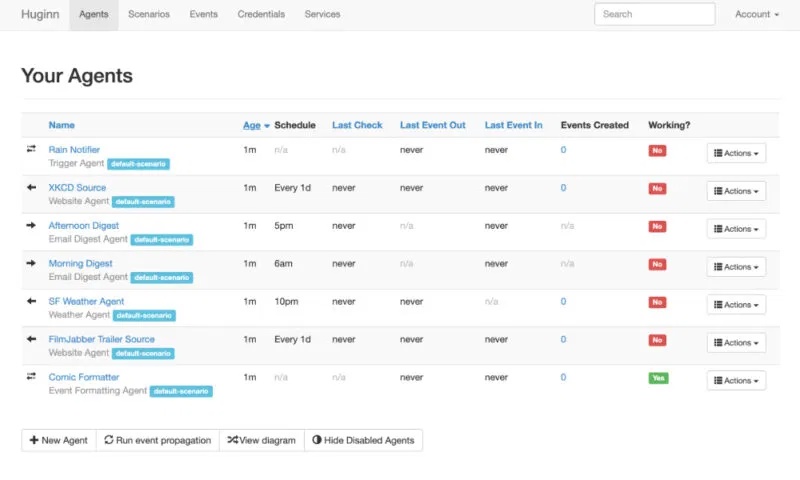Click the left arrow icon beside XKCD Source
Screen dimensions: 800x480
tap(31, 187)
